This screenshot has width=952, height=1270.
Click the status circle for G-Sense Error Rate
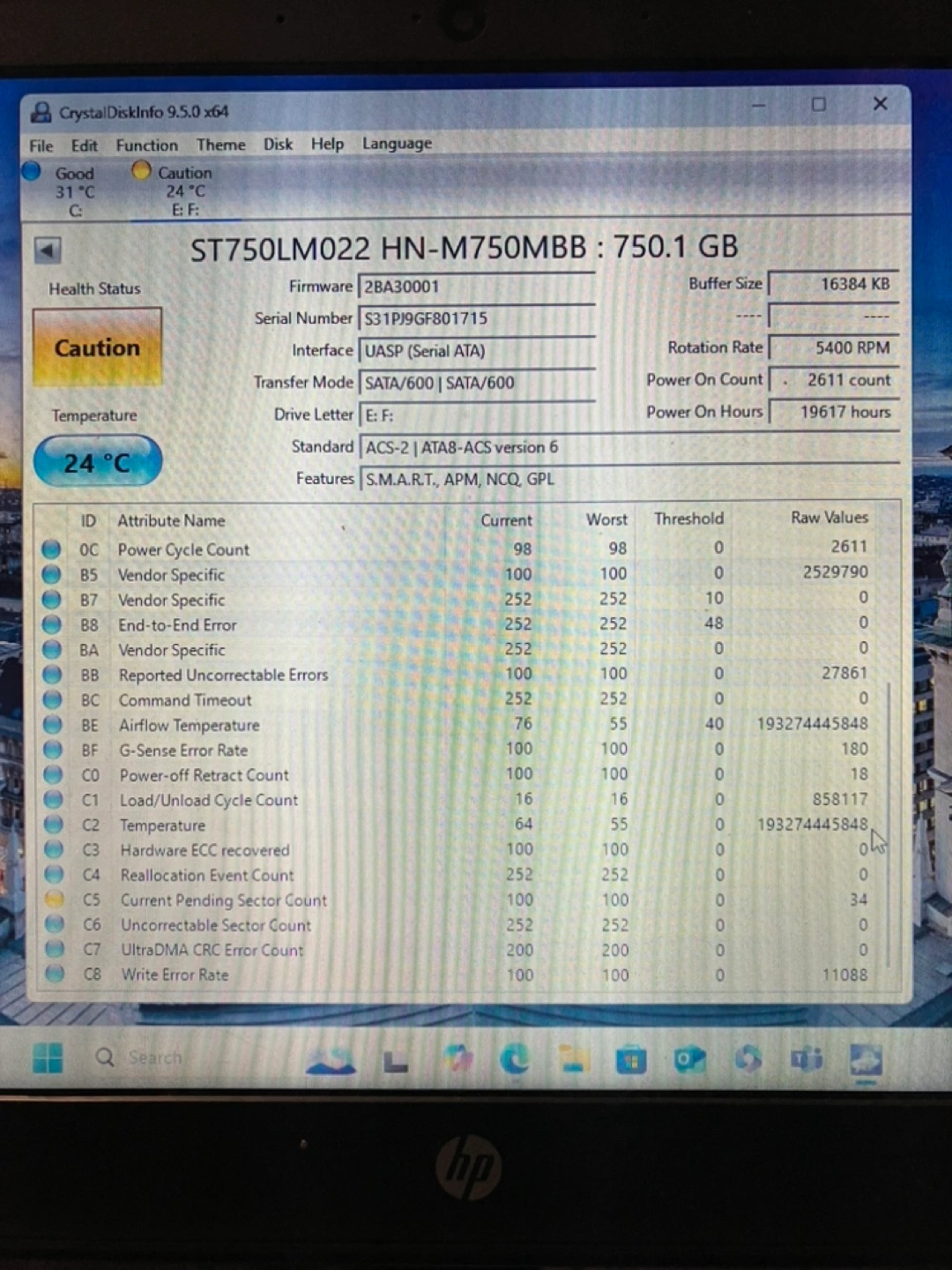click(x=53, y=751)
